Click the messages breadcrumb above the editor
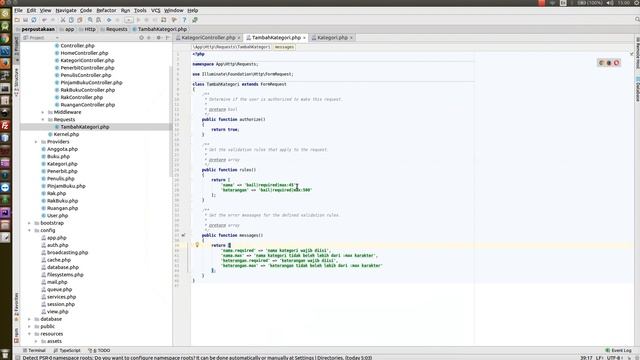640x360 pixels. [284, 47]
